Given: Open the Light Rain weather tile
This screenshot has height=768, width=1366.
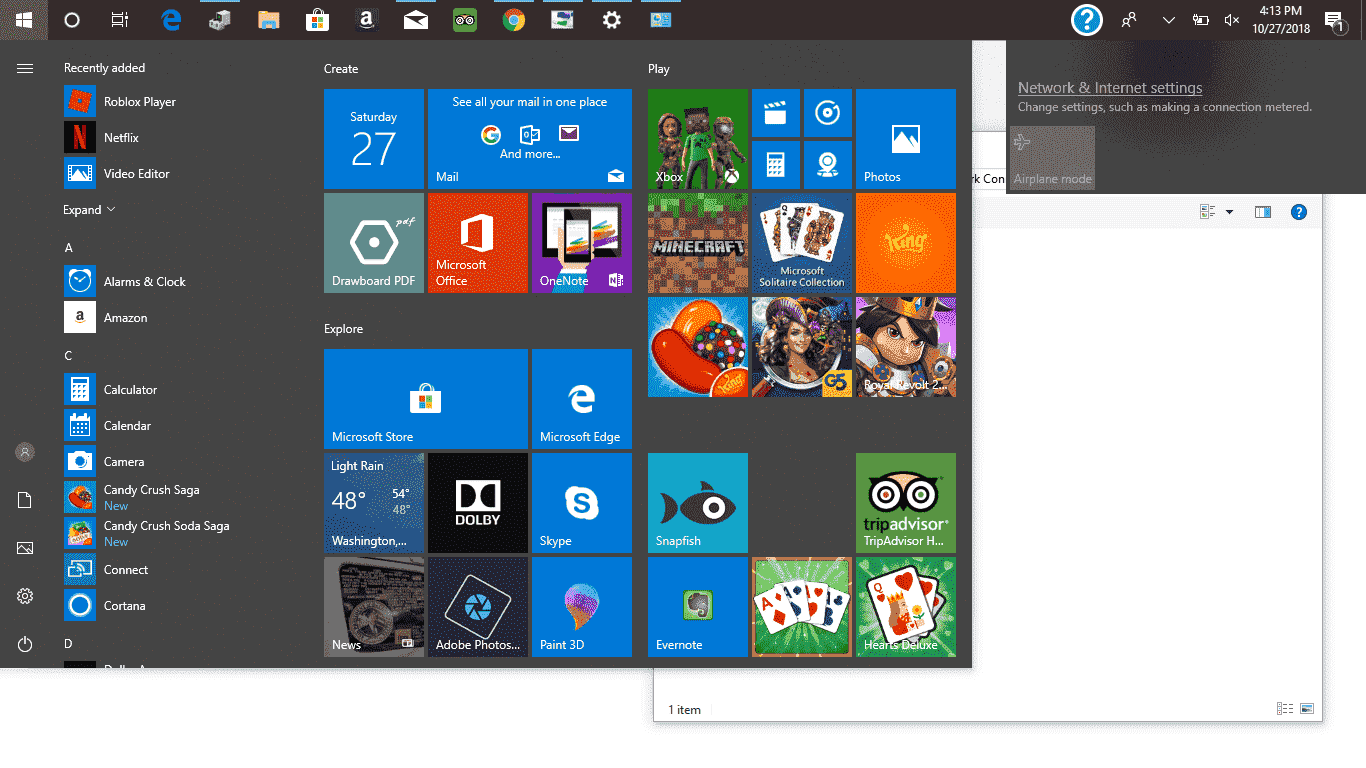Looking at the screenshot, I should (x=374, y=503).
